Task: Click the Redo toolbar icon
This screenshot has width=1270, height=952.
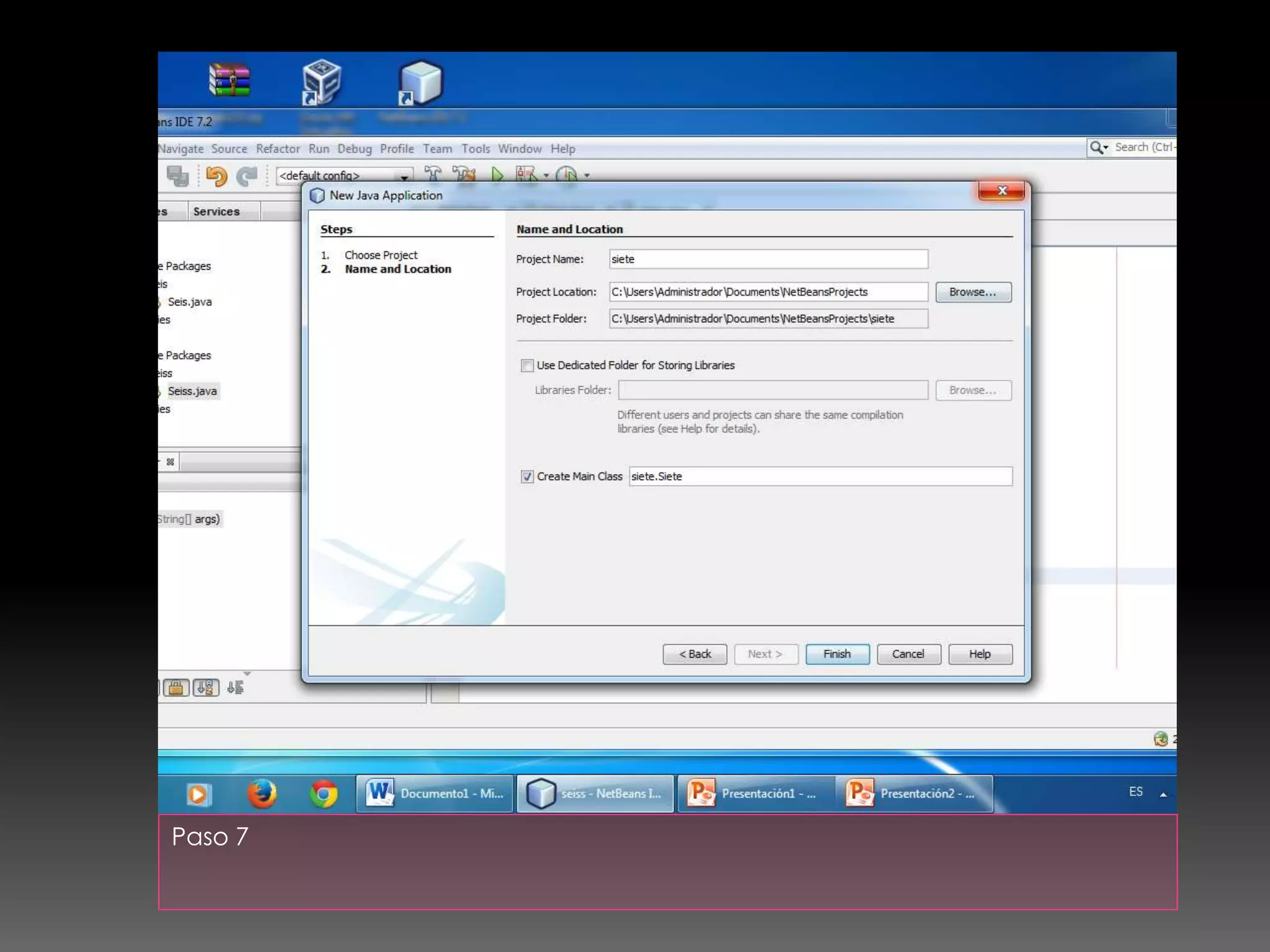Action: pos(247,177)
